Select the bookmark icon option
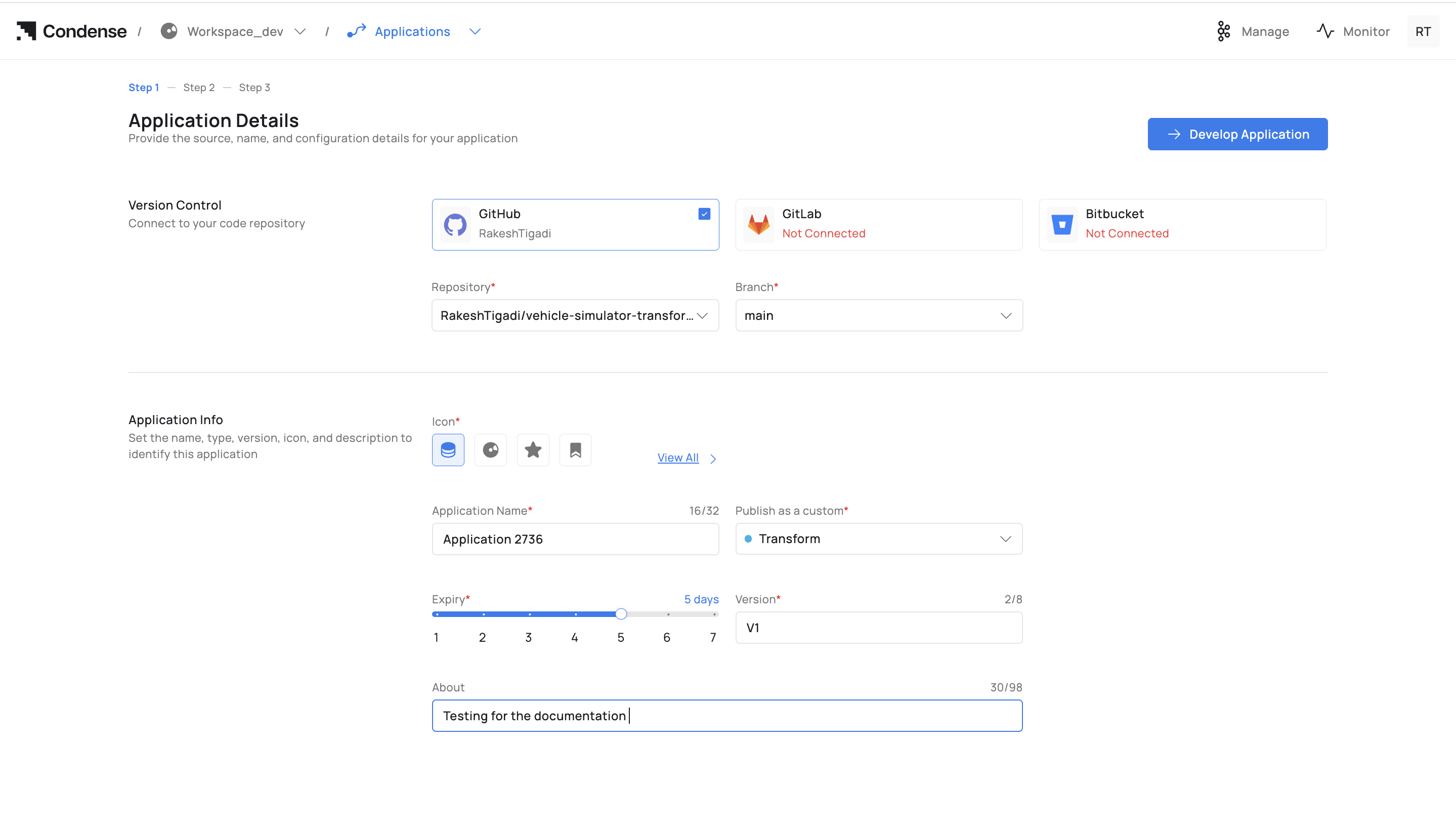1456x825 pixels. (575, 450)
